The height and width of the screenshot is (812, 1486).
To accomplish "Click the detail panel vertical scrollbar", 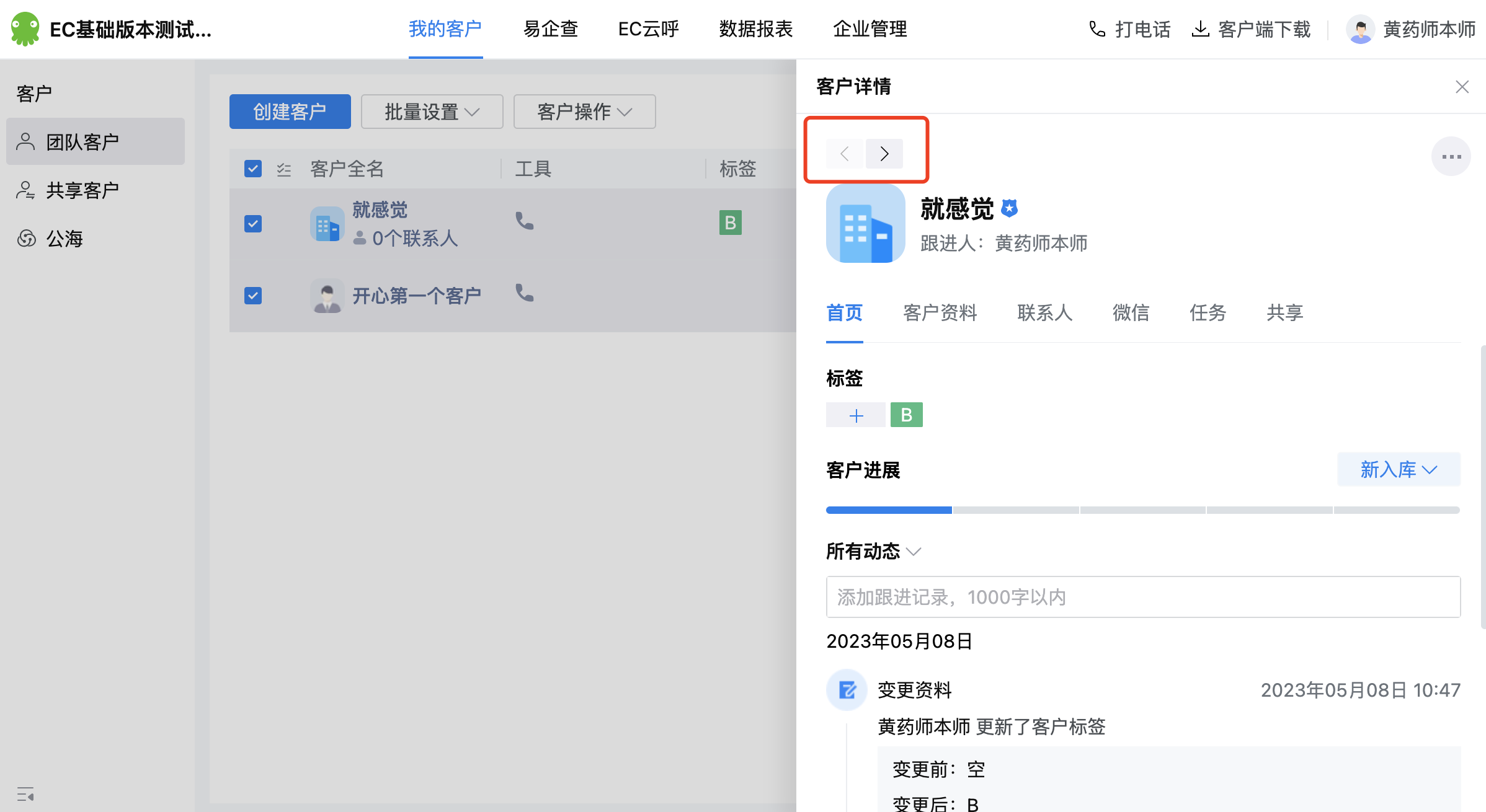I will click(x=1483, y=487).
